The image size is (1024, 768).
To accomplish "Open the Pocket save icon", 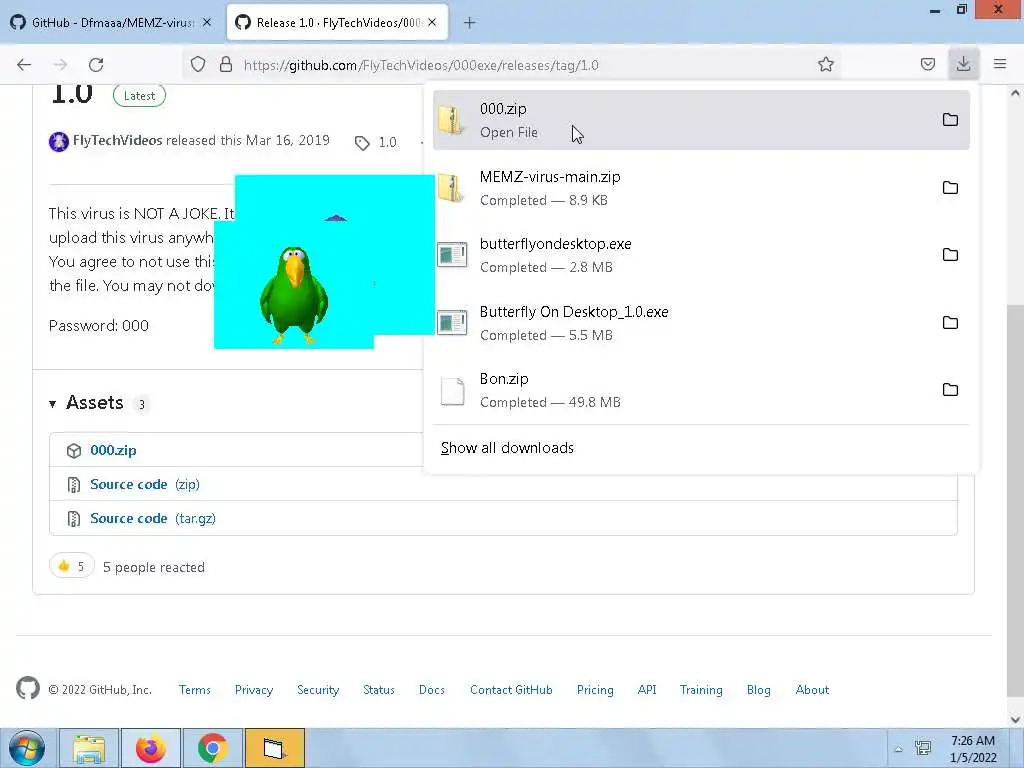I will point(927,64).
